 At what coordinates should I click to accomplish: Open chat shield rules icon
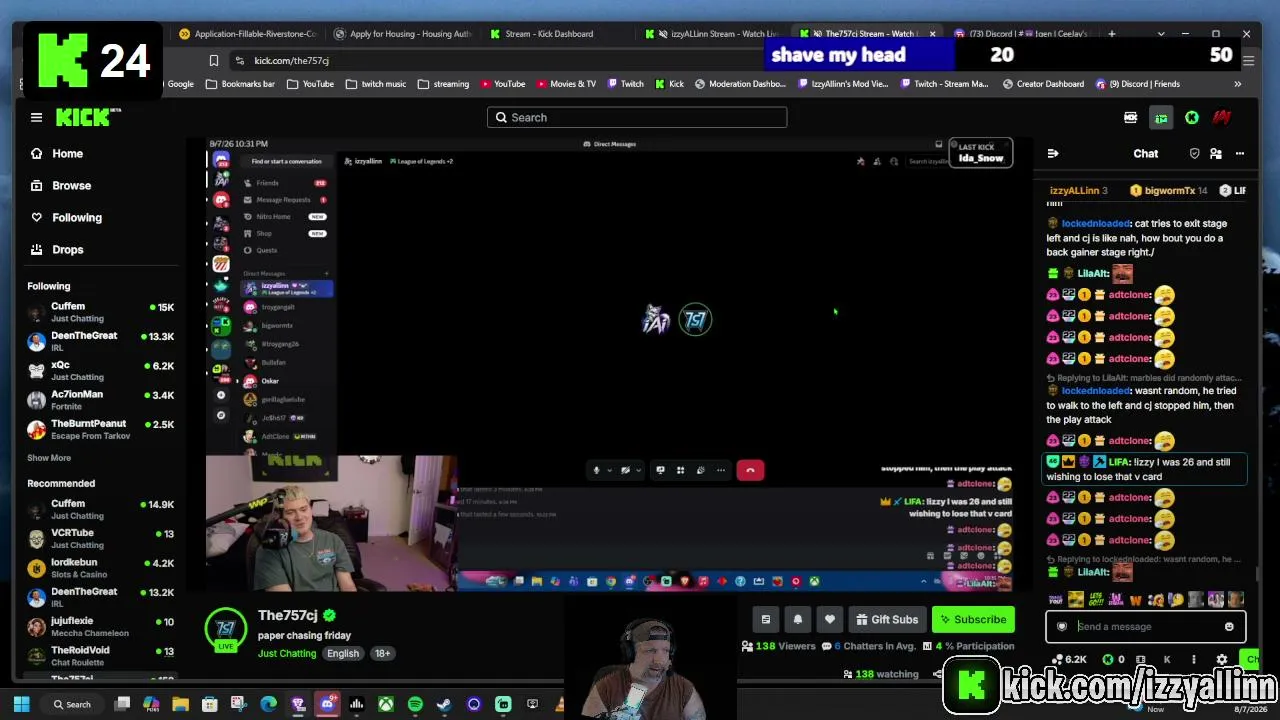(x=1194, y=154)
